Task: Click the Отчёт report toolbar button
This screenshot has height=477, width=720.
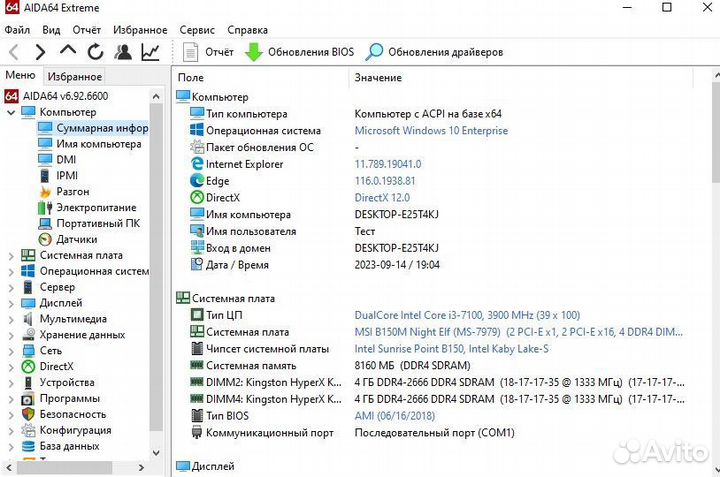Action: (208, 52)
